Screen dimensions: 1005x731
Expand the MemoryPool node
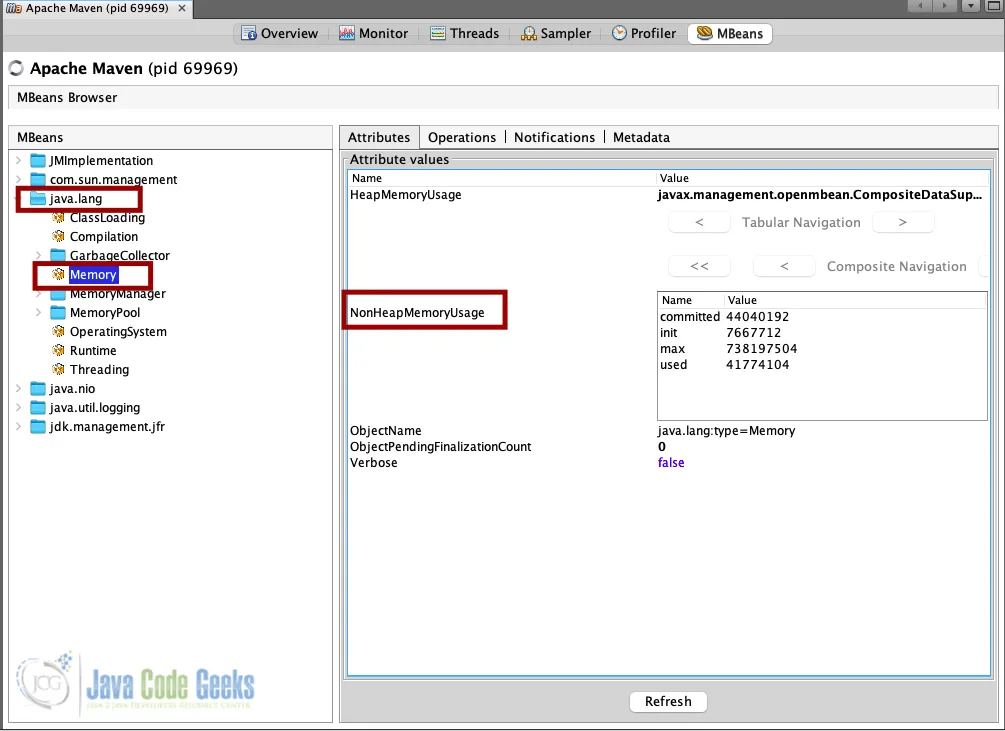point(38,313)
